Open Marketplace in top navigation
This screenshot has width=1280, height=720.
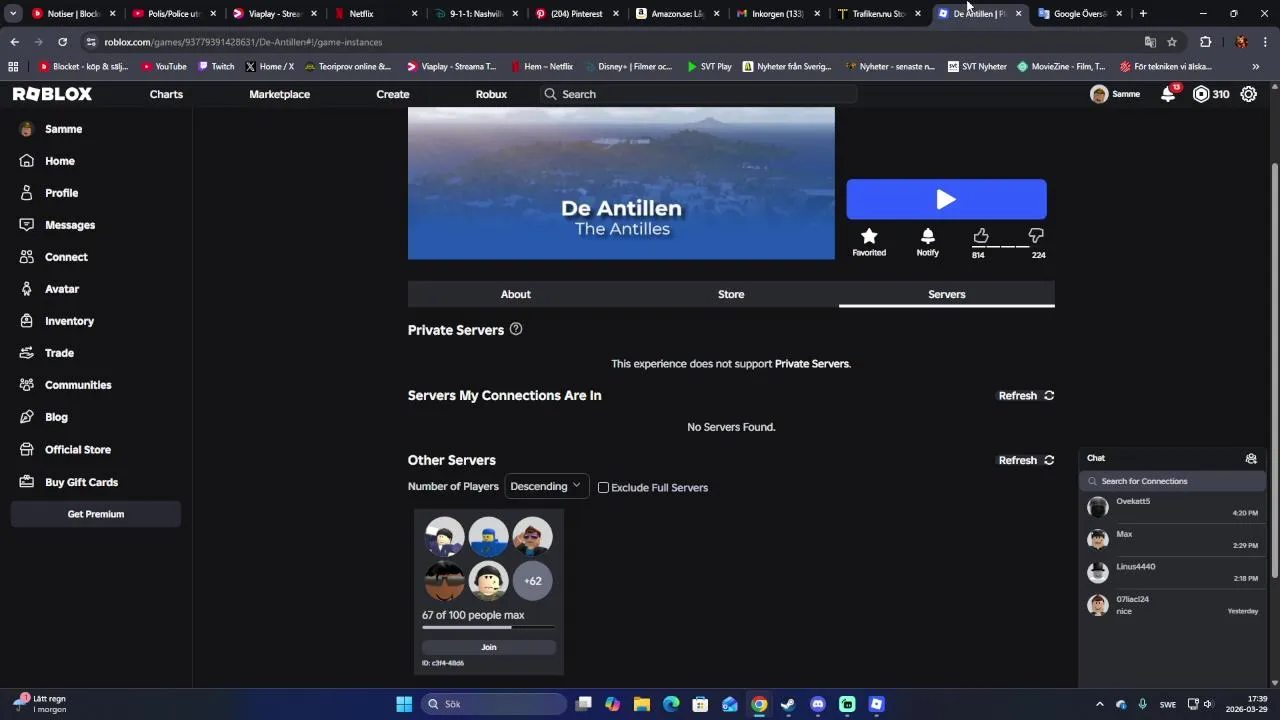[279, 94]
